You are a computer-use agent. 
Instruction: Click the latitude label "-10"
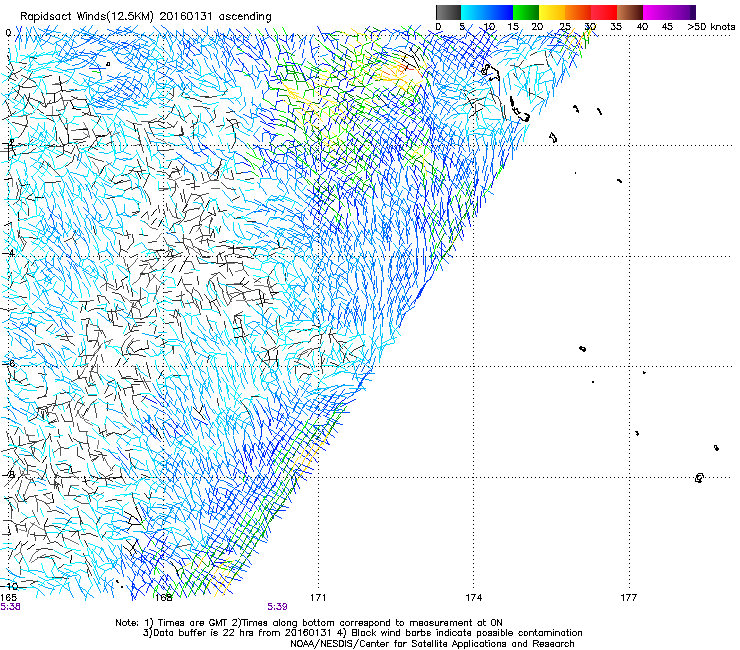[x=10, y=586]
